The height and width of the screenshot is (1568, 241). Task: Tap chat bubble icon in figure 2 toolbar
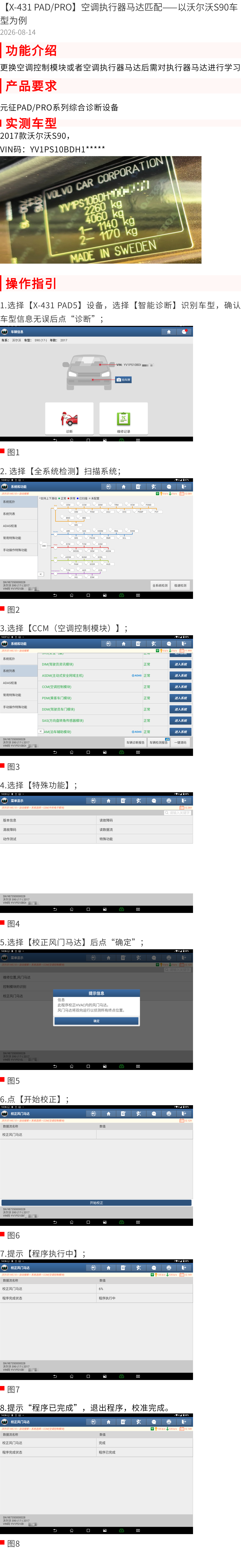pyautogui.click(x=168, y=486)
